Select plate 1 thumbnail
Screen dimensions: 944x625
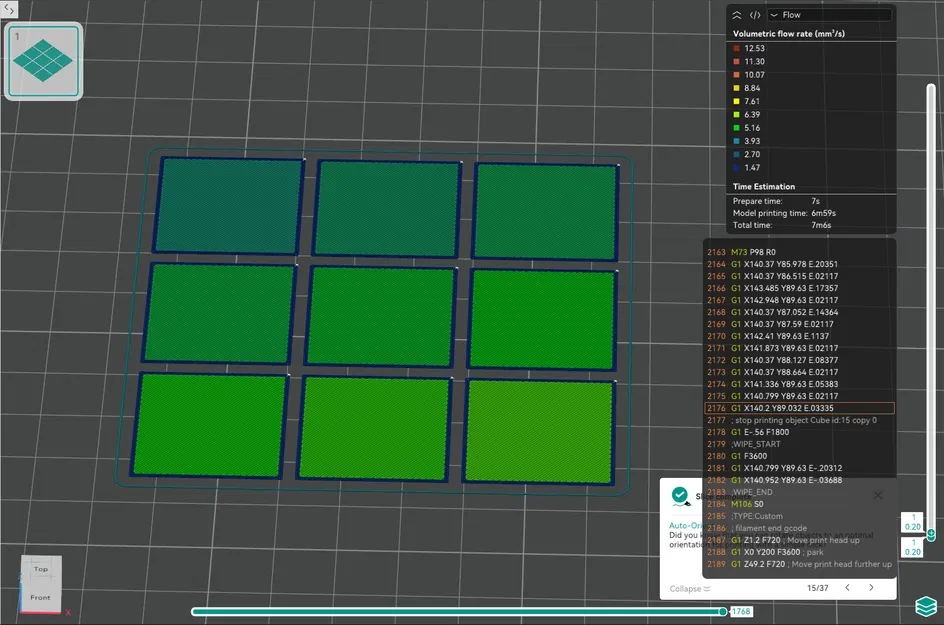click(x=43, y=61)
